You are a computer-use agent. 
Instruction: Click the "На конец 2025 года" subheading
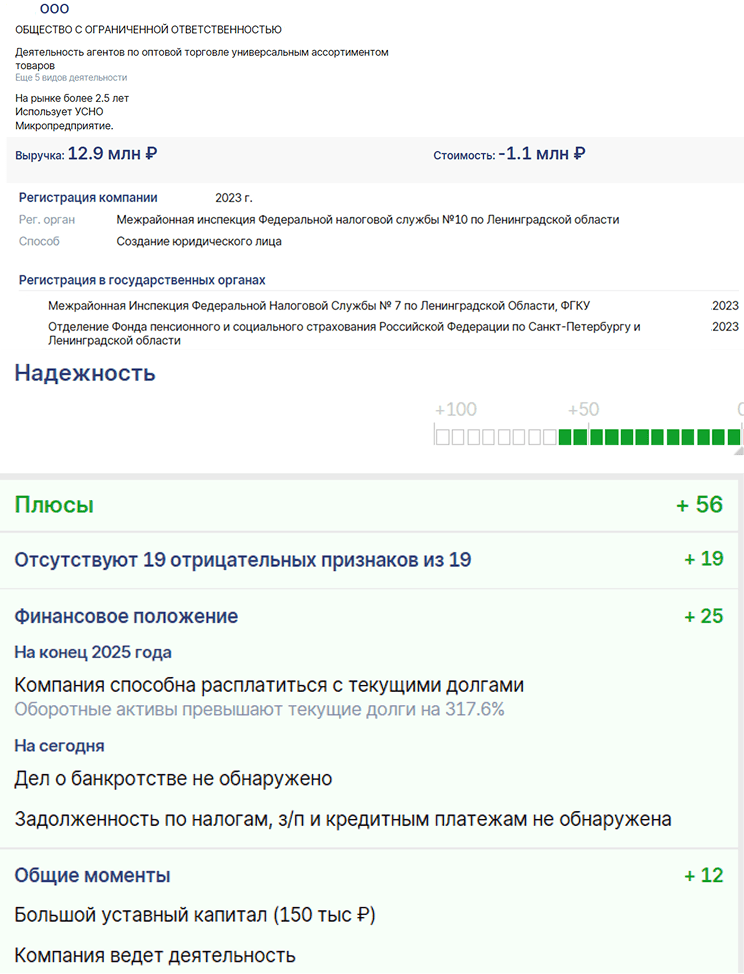(93, 652)
